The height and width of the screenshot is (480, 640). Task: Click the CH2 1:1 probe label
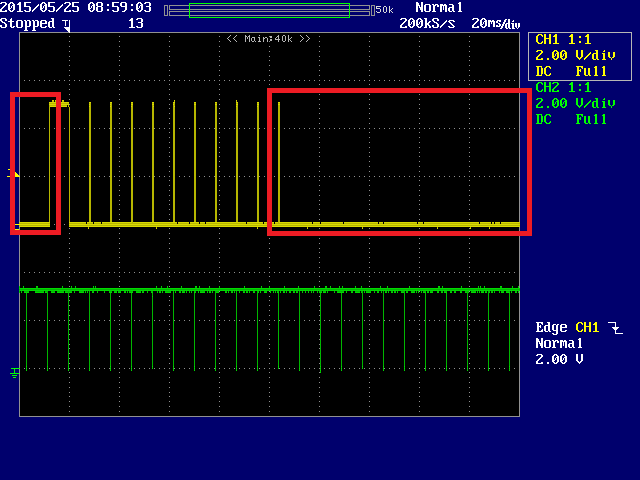563,87
